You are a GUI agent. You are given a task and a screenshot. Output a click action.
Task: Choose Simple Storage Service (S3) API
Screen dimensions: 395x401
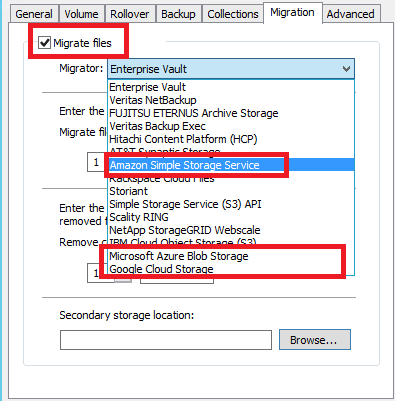(x=231, y=204)
